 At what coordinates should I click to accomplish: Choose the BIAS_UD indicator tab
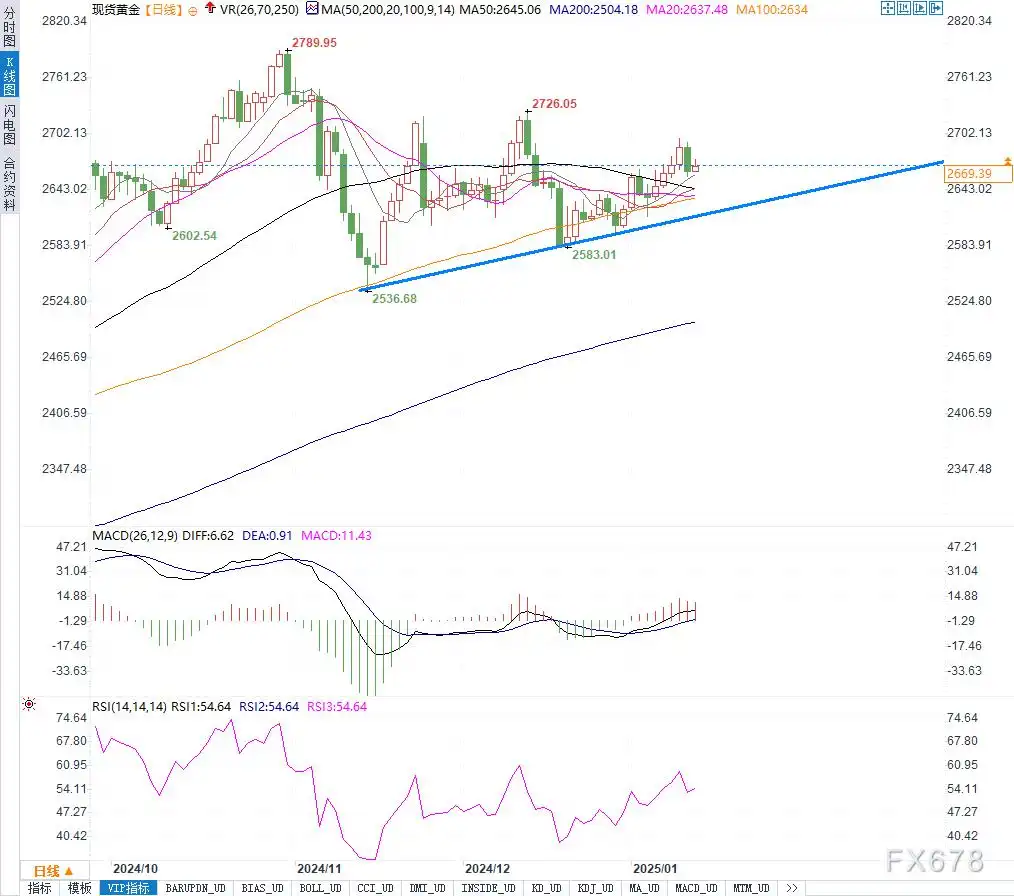tap(263, 888)
